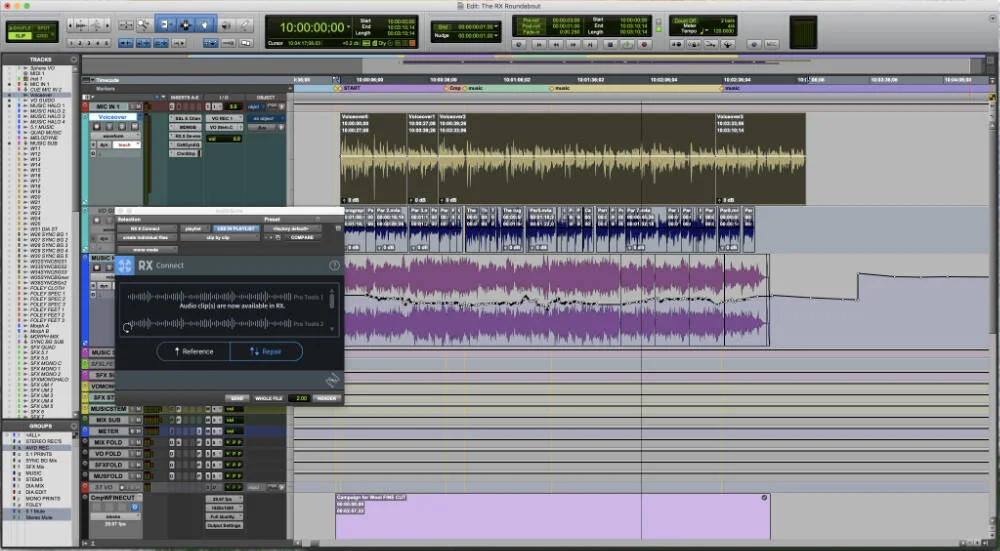Image resolution: width=1000 pixels, height=551 pixels.
Task: Toggle Insertion Follows Playback button
Action: click(179, 43)
